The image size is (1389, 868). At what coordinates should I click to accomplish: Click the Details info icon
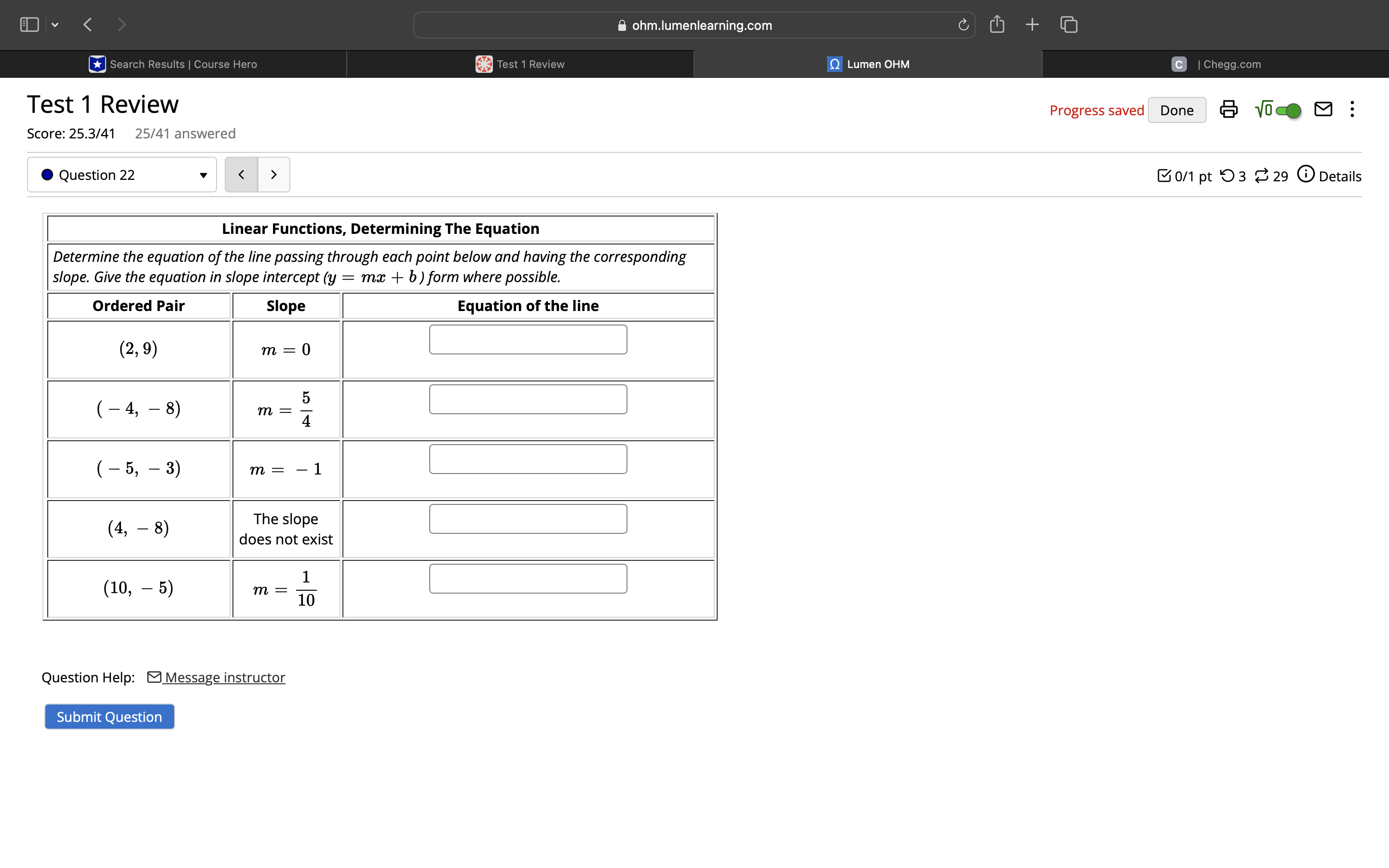point(1306,174)
